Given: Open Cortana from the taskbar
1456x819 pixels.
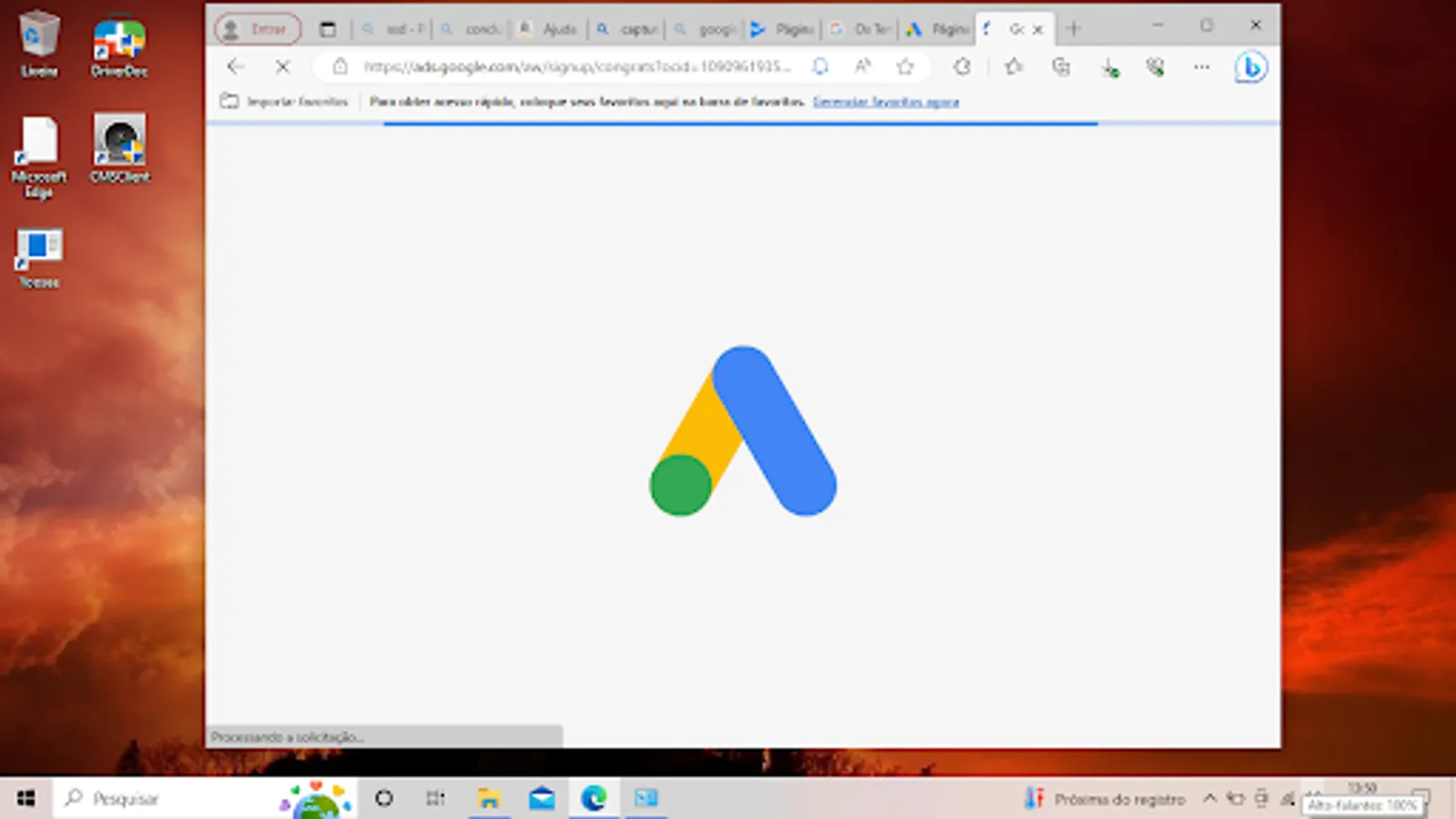Looking at the screenshot, I should click(x=384, y=798).
